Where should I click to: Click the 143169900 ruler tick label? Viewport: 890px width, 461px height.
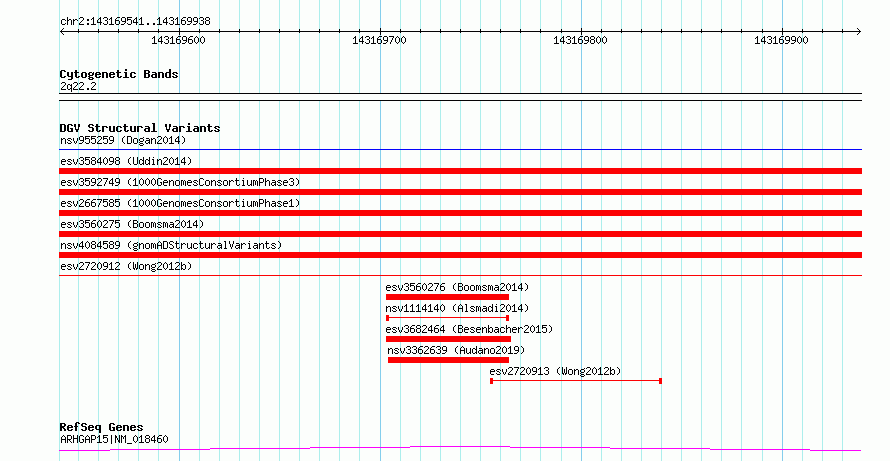[781, 40]
